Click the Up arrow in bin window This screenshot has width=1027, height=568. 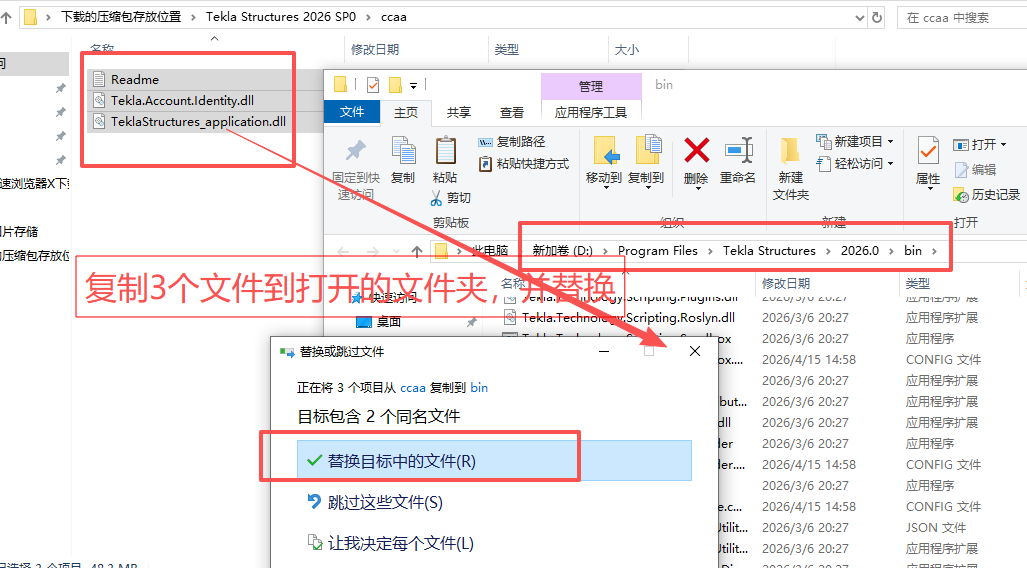pyautogui.click(x=417, y=251)
